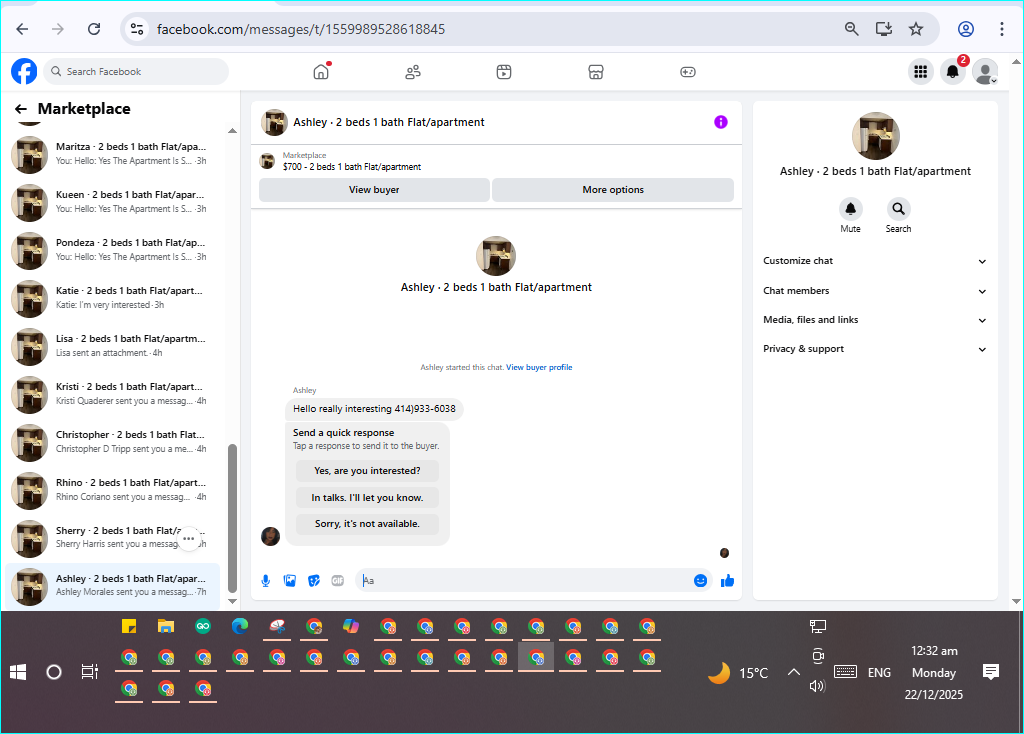The width and height of the screenshot is (1024, 734).
Task: Open Kristi conversation in list
Action: tap(112, 394)
